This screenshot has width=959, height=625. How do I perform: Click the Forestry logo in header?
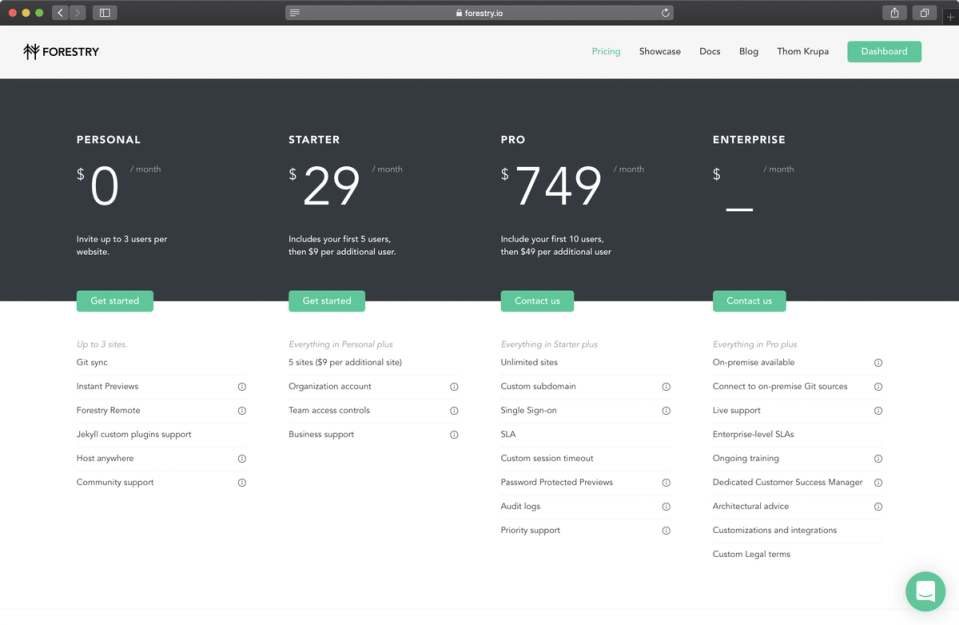[x=61, y=51]
